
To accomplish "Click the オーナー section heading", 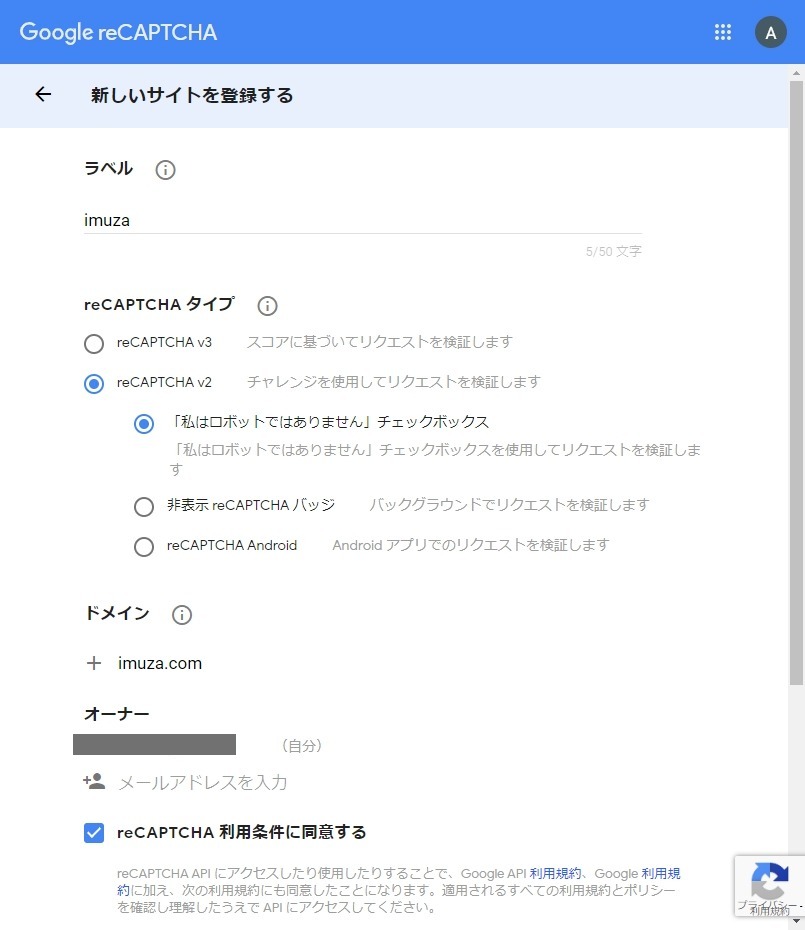I will (116, 714).
